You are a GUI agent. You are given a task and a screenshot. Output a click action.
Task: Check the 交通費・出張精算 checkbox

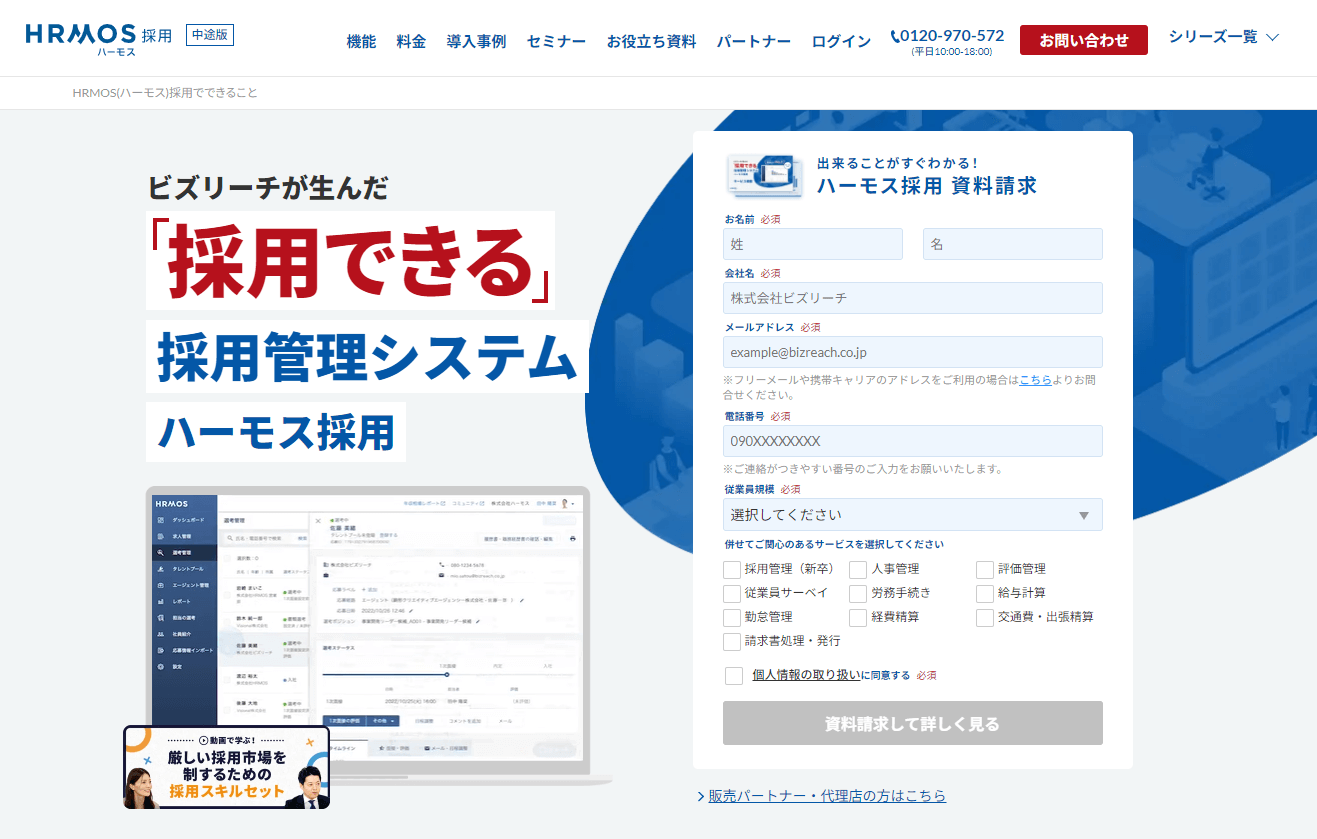click(985, 617)
